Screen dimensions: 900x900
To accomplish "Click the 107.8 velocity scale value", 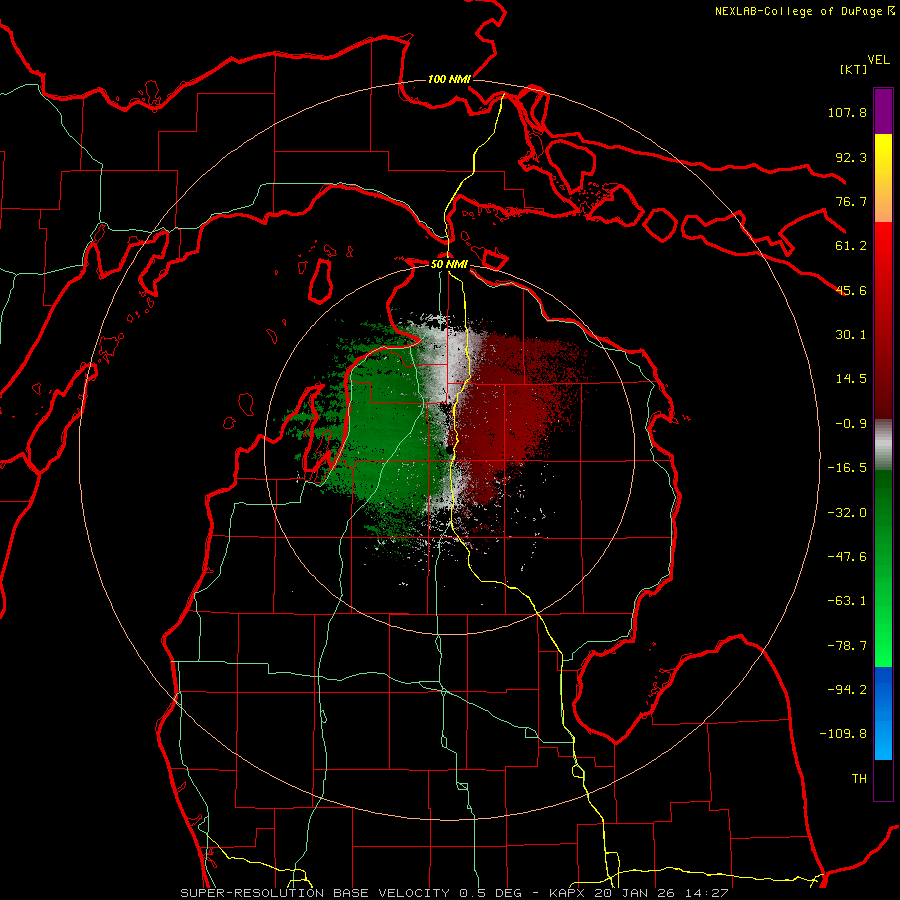I will [847, 112].
